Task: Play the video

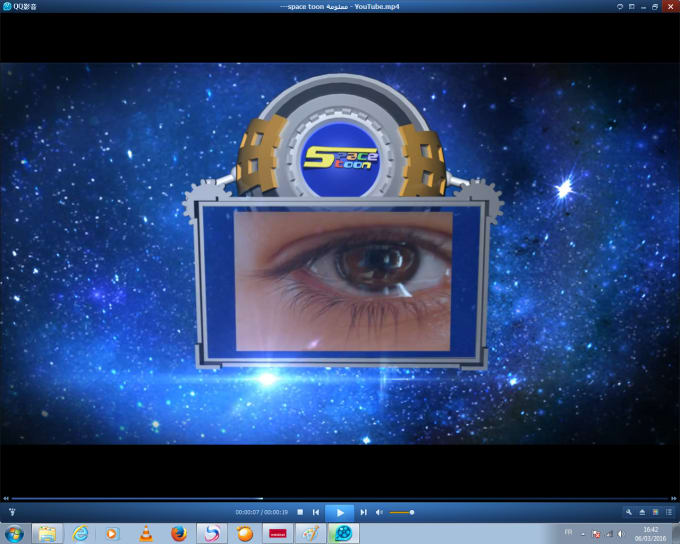Action: coord(340,512)
